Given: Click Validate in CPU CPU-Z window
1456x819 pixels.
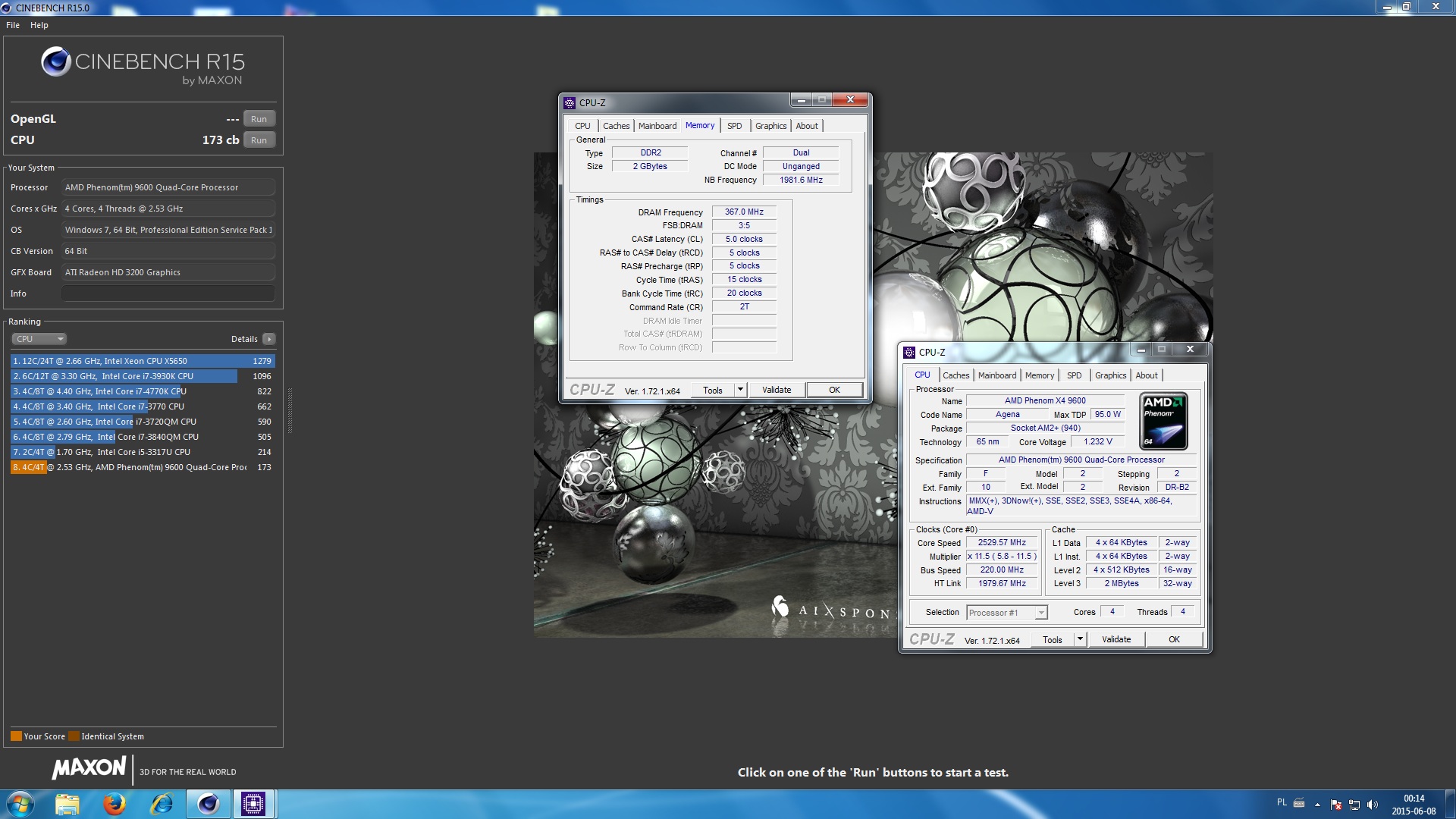Looking at the screenshot, I should pyautogui.click(x=1116, y=639).
